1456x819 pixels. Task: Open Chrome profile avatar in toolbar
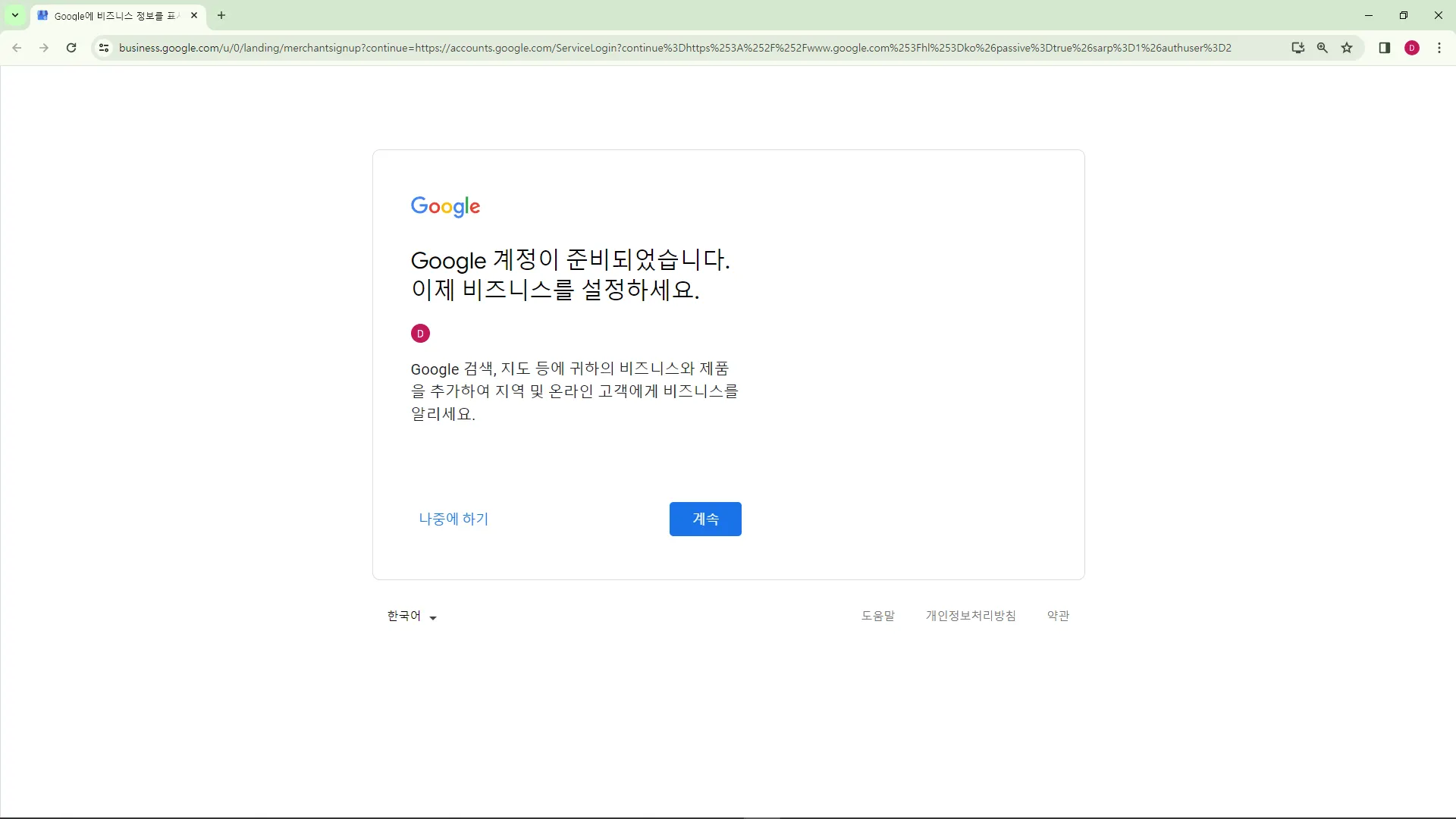coord(1411,48)
